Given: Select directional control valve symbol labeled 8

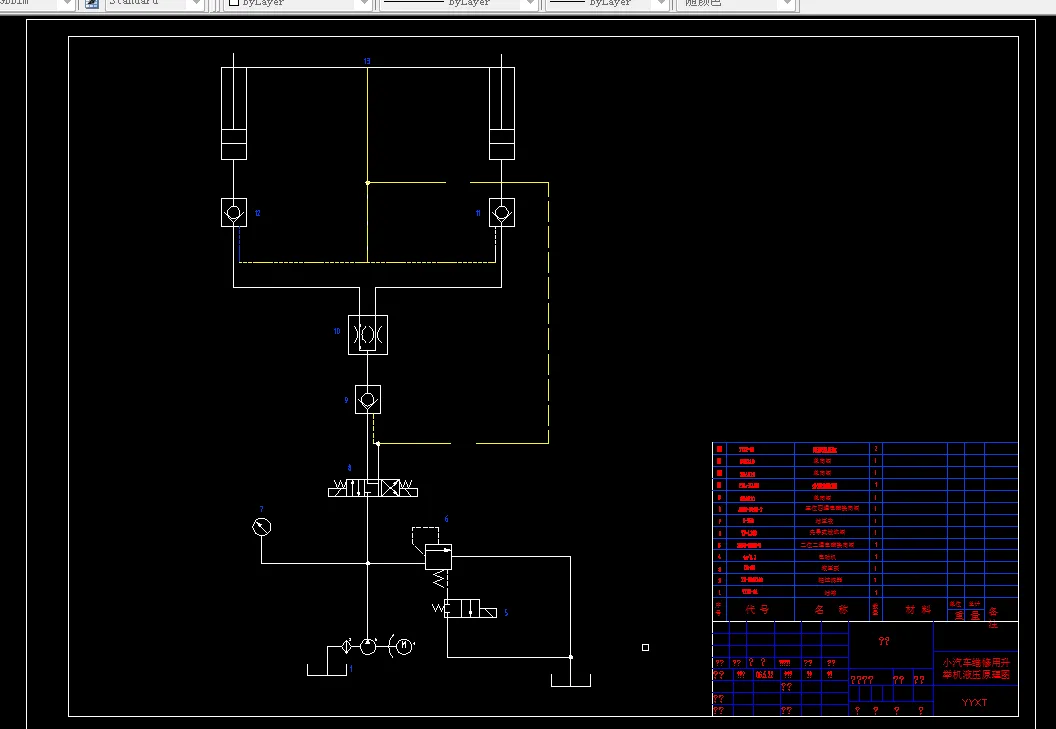Looking at the screenshot, I should (x=372, y=488).
